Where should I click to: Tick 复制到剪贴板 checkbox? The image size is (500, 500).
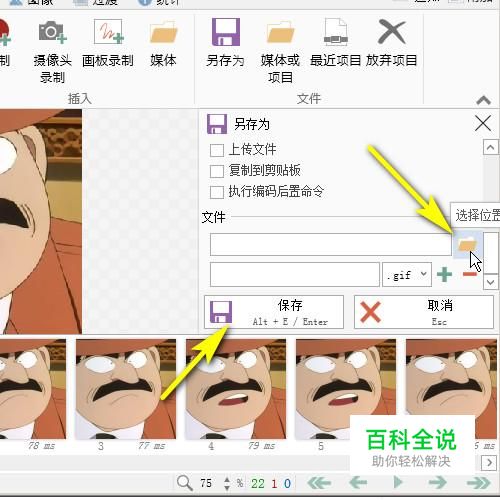click(217, 172)
